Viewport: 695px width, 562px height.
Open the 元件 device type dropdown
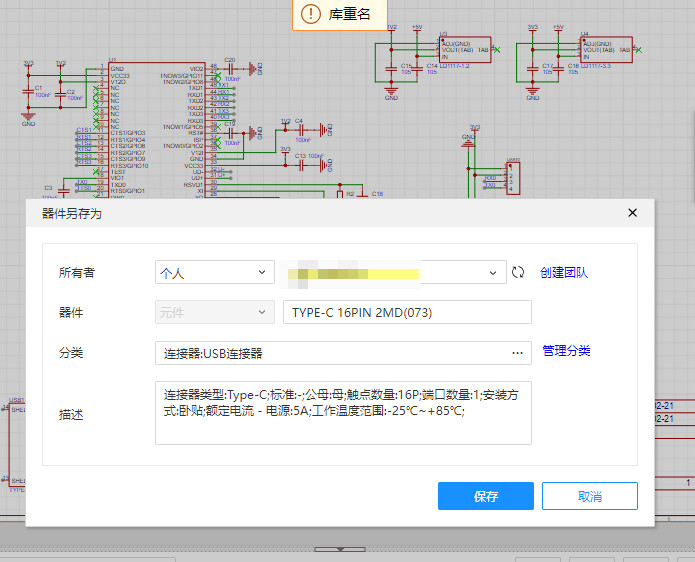click(214, 313)
